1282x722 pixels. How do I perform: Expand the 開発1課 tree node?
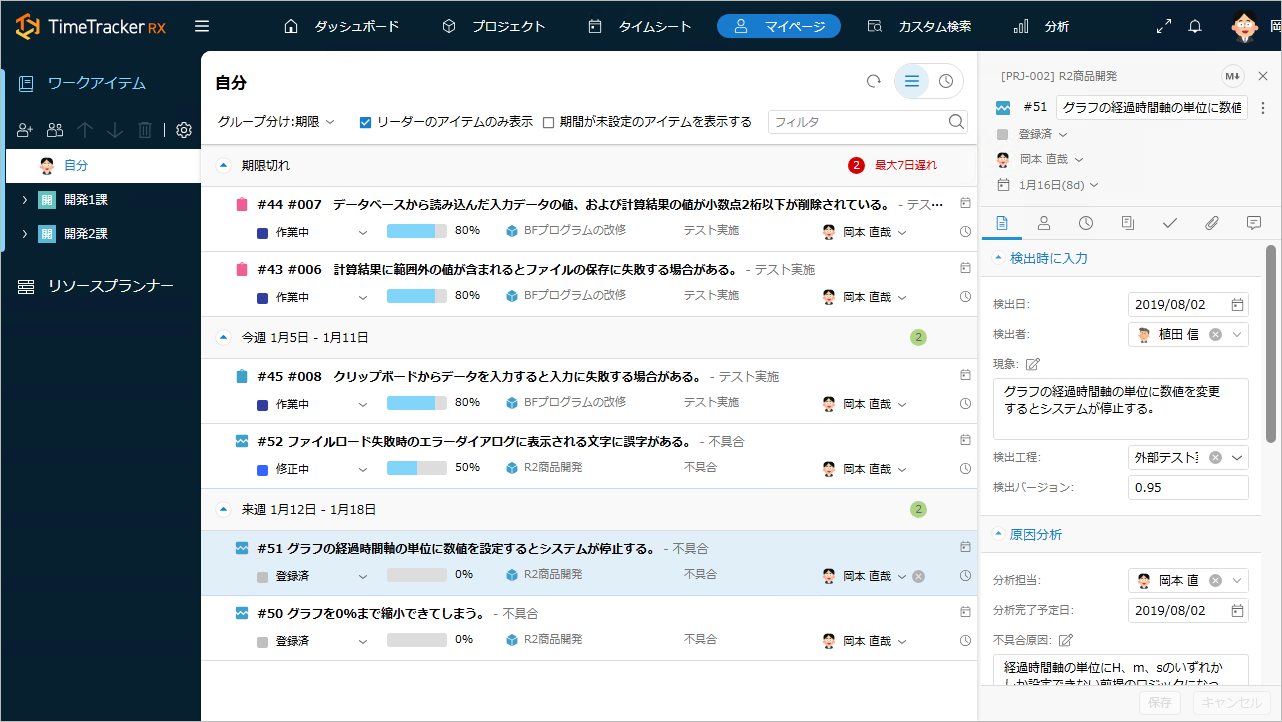pos(24,200)
